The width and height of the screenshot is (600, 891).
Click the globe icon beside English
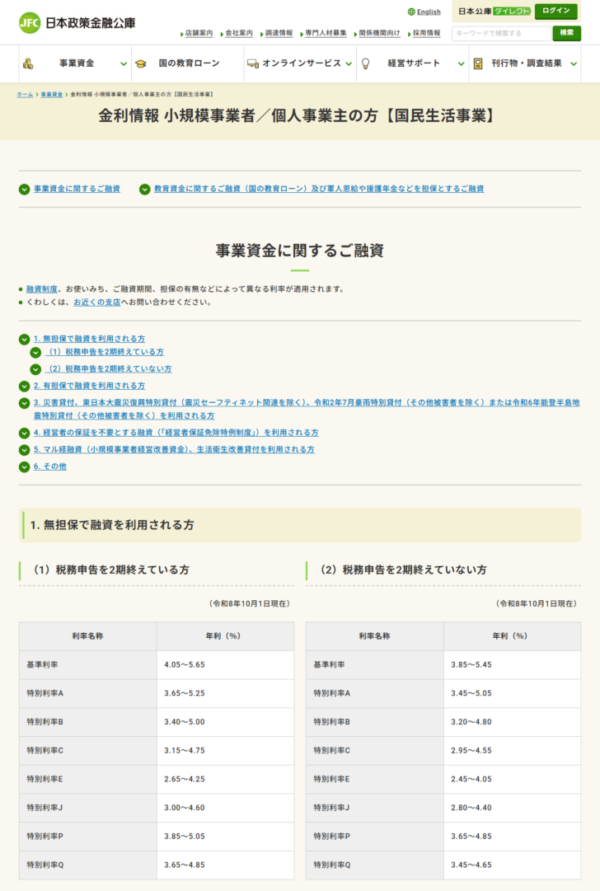(411, 12)
